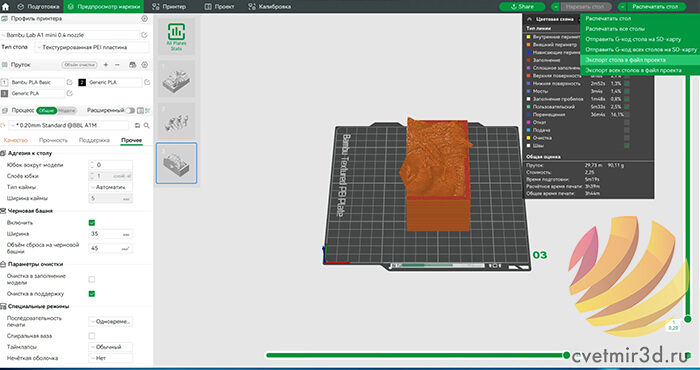The width and height of the screenshot is (700, 370).
Task: Open the Нечёткая оболочка dropdown
Action: pyautogui.click(x=110, y=358)
